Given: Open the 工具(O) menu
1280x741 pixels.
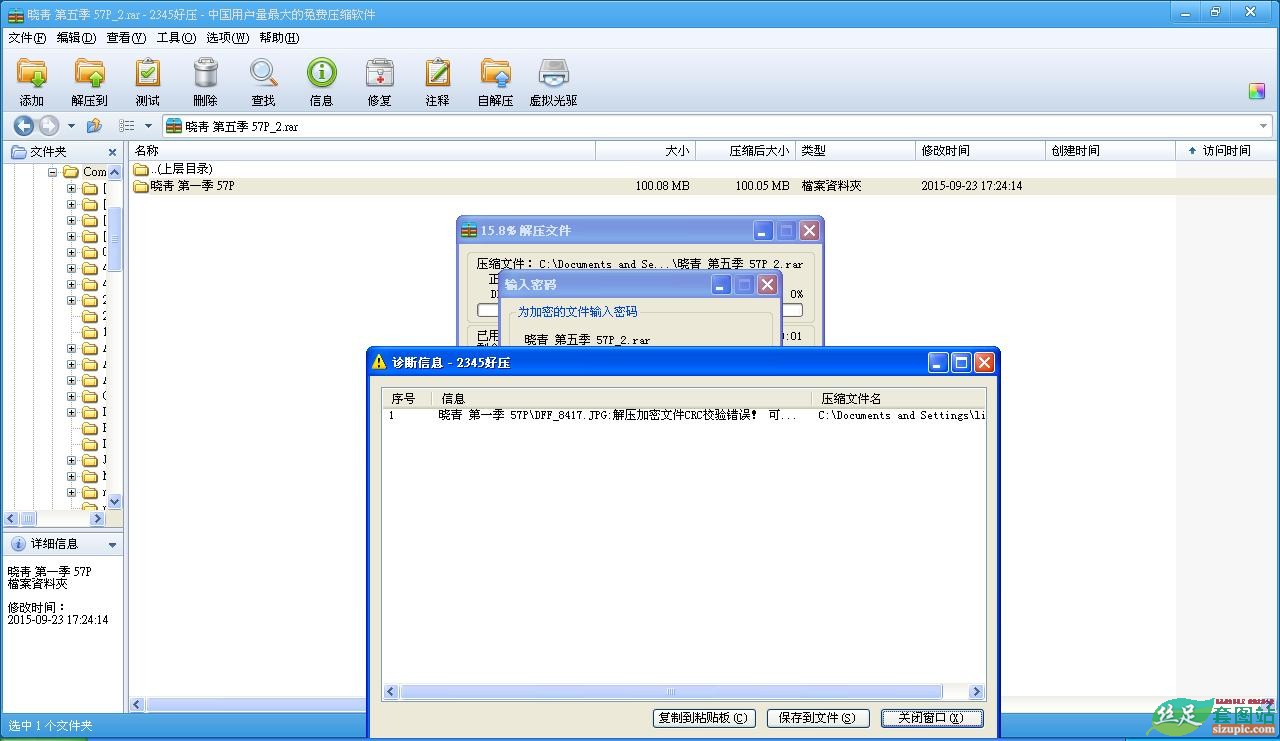Looking at the screenshot, I should [x=176, y=38].
